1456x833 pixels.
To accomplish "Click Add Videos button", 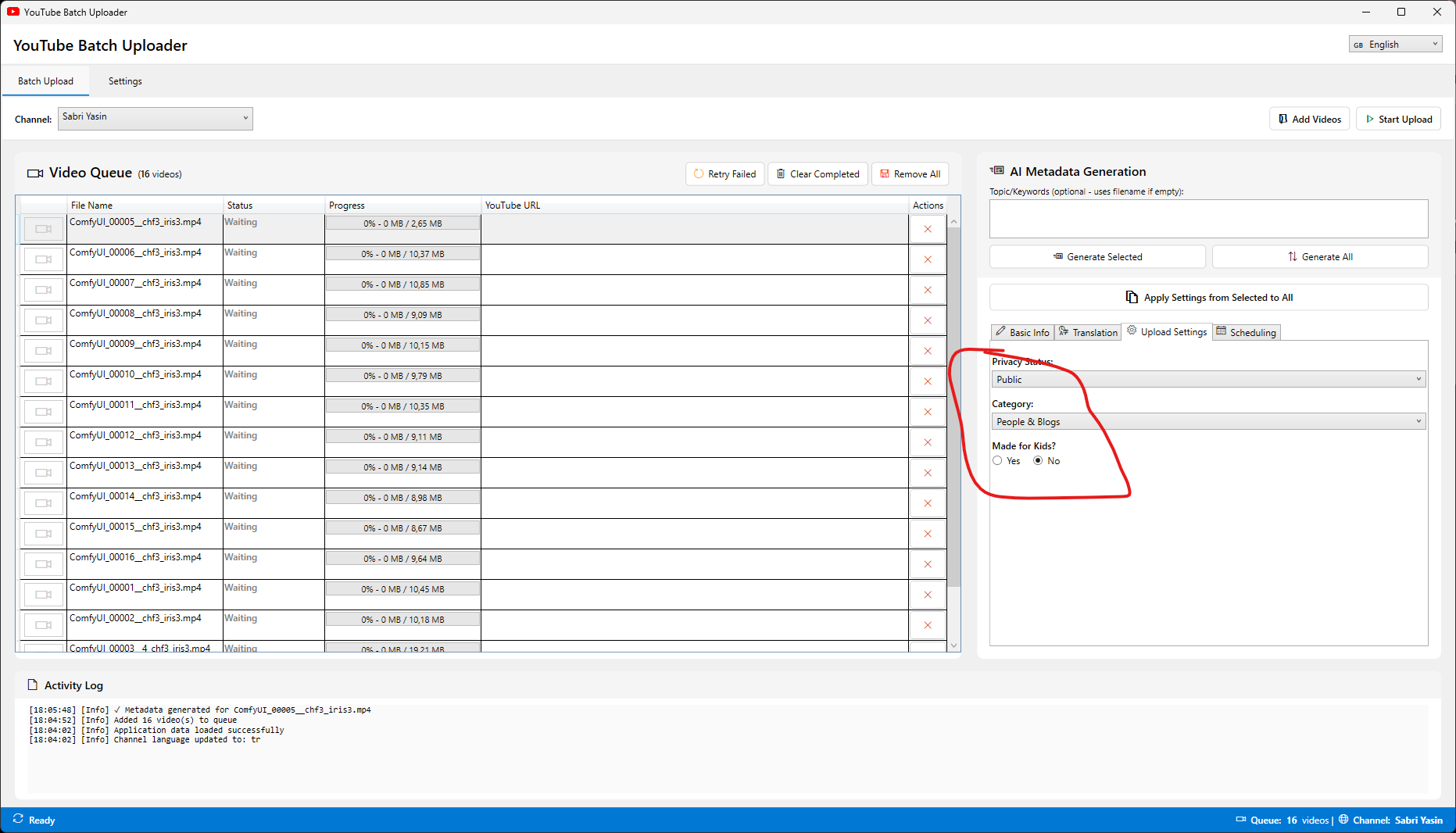I will pyautogui.click(x=1309, y=120).
